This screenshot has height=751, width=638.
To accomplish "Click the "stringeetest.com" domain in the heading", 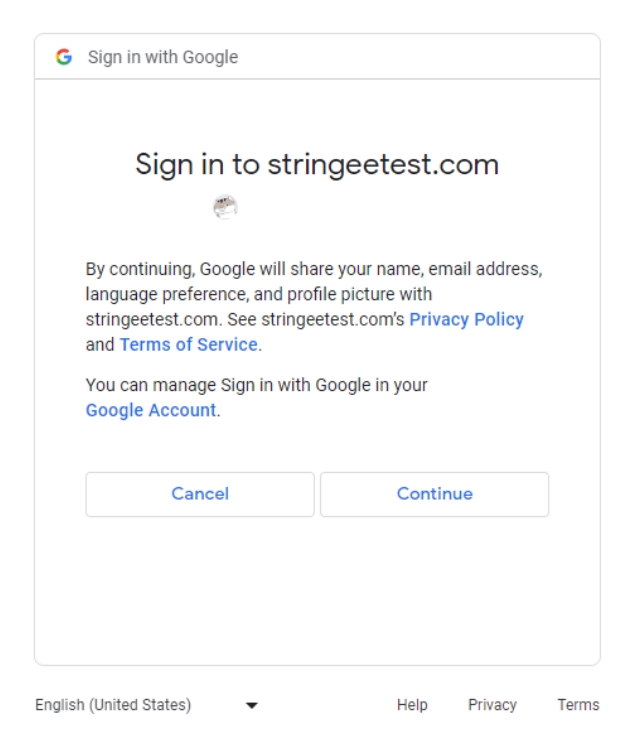I will click(383, 165).
